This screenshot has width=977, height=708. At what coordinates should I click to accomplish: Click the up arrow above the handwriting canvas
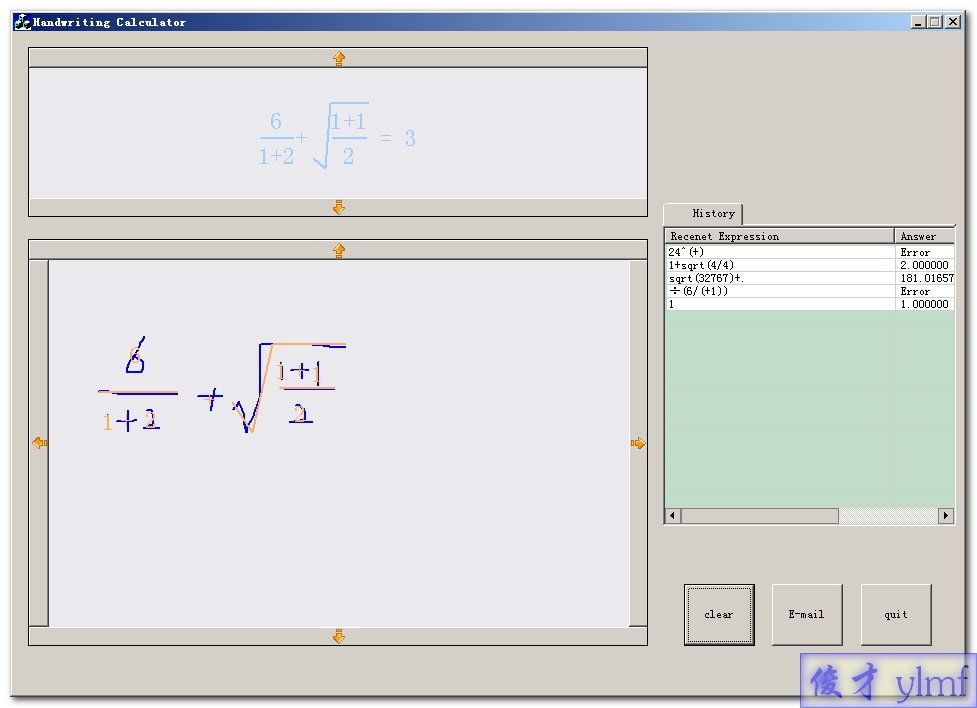click(338, 250)
